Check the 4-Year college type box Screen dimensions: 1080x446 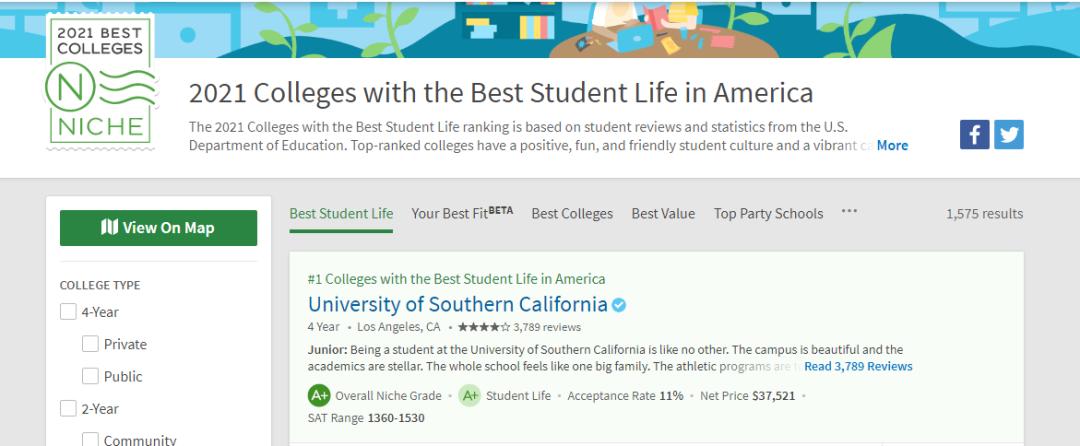[x=68, y=312]
